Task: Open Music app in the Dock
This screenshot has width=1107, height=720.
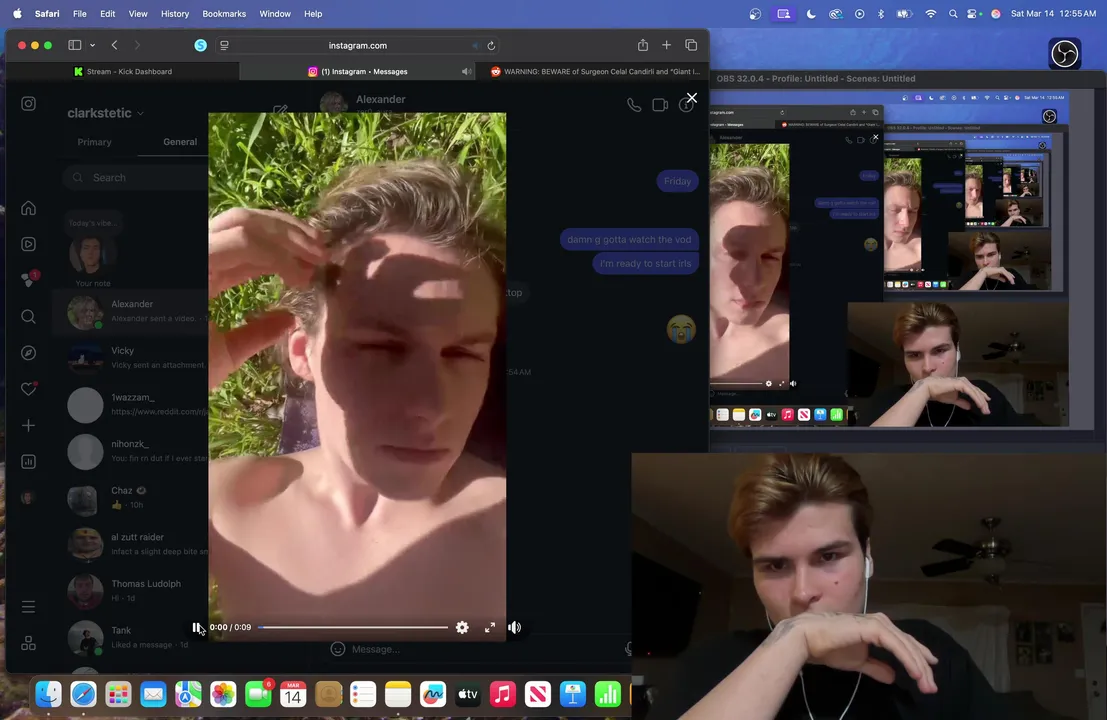Action: 503,695
